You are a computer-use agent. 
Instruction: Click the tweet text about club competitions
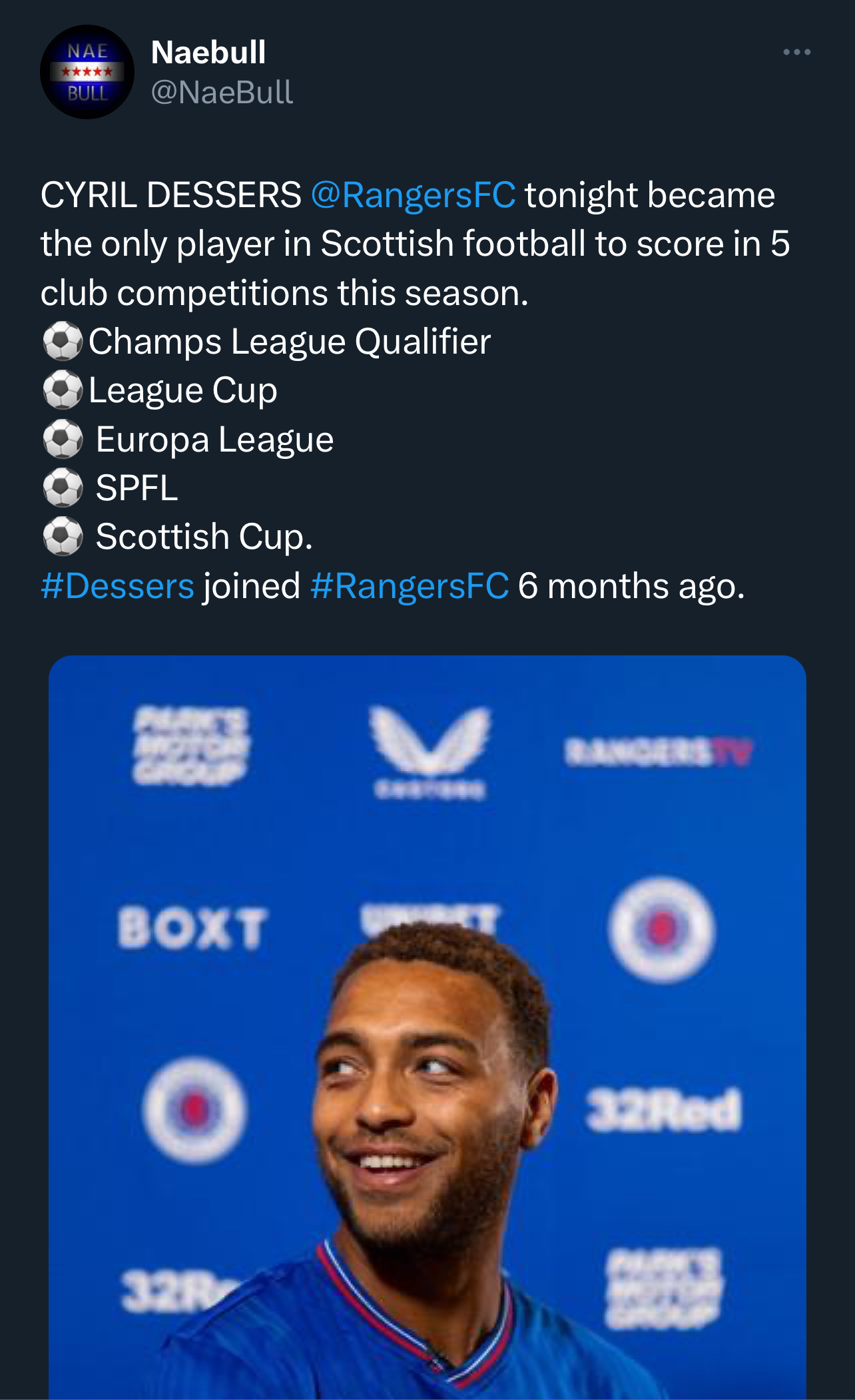click(415, 244)
